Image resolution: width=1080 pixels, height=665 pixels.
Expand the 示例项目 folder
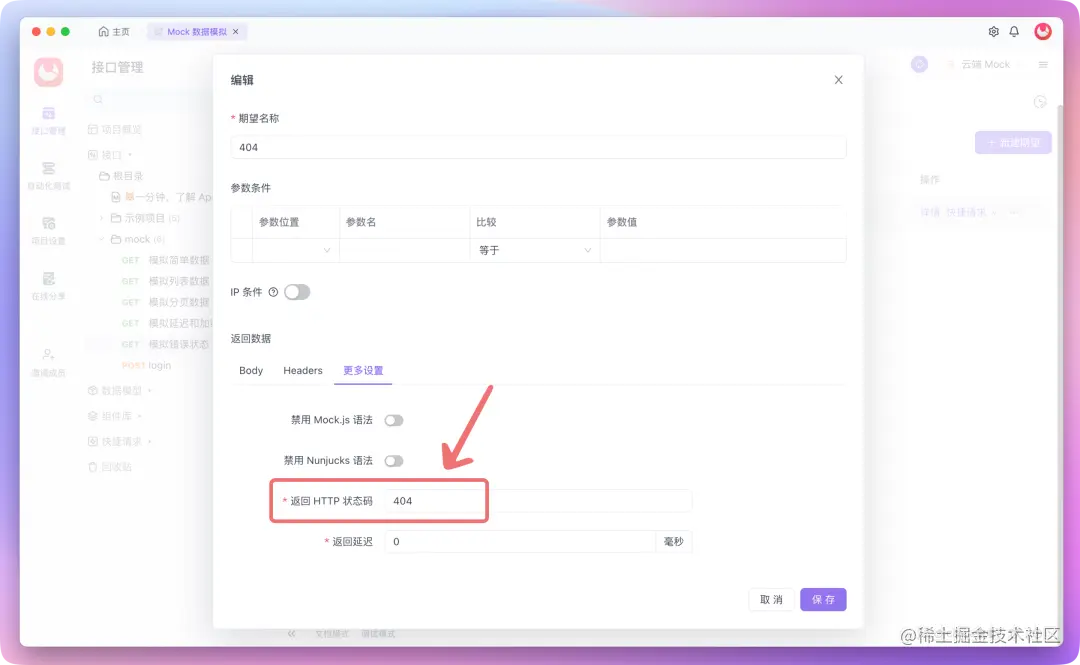pos(101,218)
